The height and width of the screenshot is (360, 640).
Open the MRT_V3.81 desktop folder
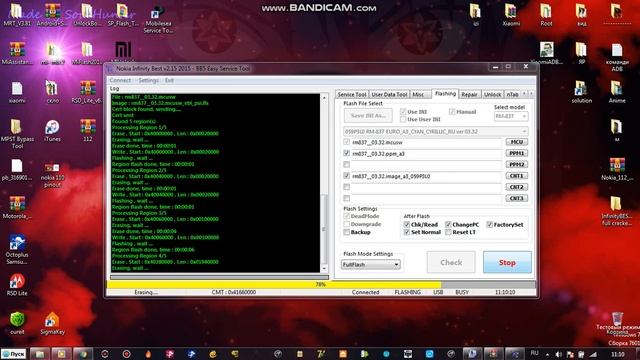coord(17,15)
